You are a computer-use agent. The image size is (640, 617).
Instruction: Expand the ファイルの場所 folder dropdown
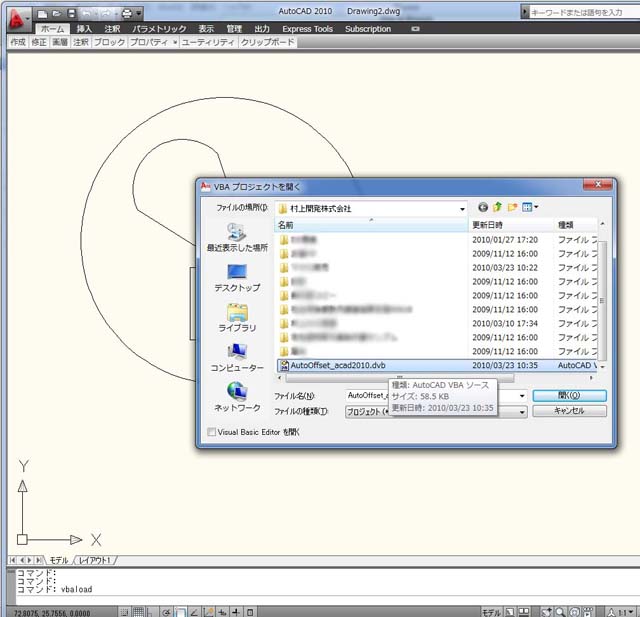[x=462, y=209]
